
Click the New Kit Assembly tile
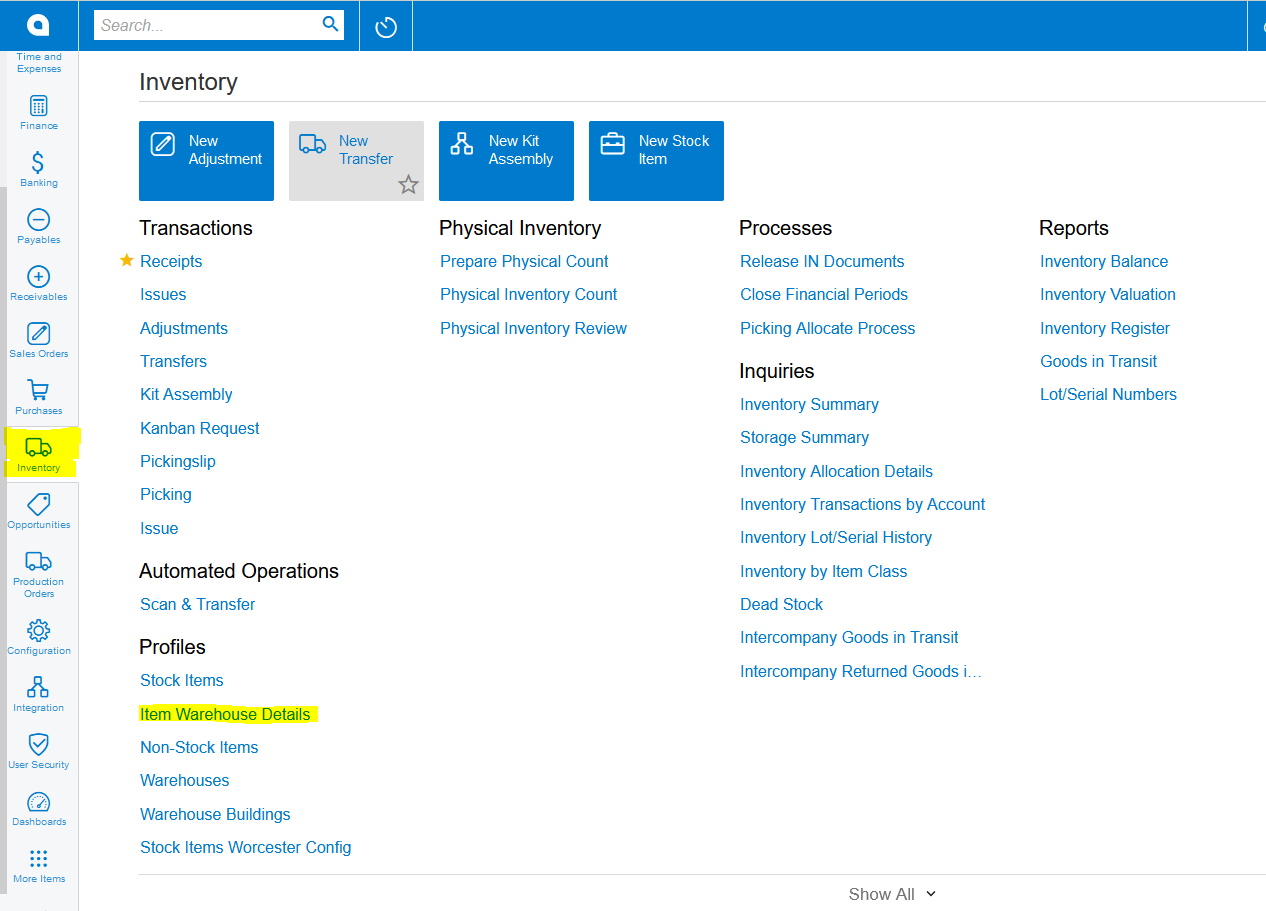coord(506,161)
